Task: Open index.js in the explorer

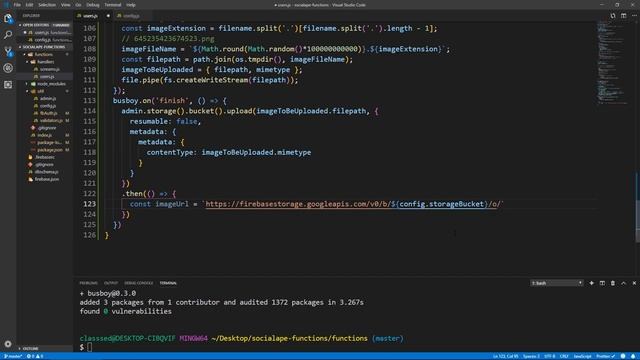Action: tap(44, 135)
